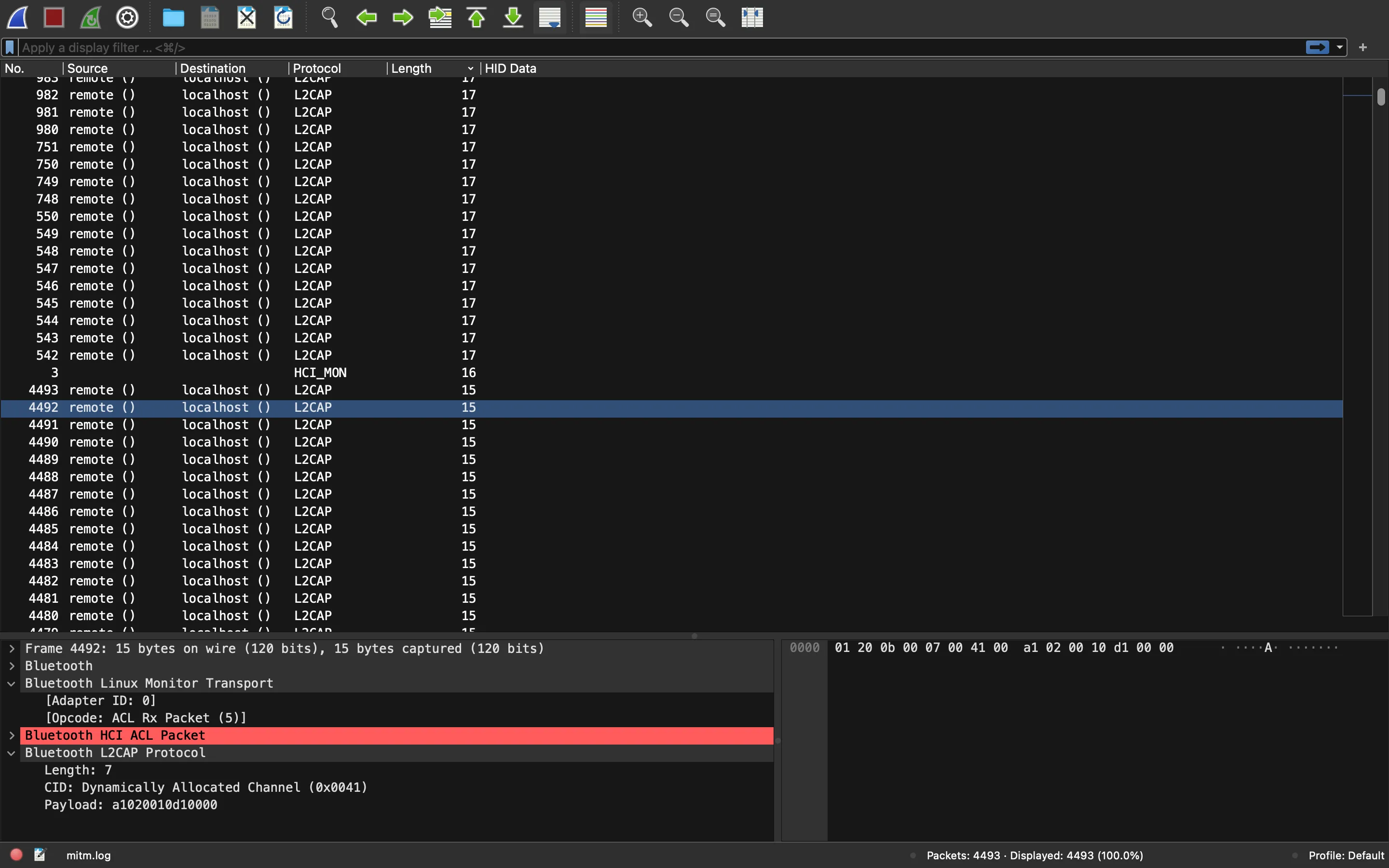Zoom in the main window text

[x=642, y=17]
